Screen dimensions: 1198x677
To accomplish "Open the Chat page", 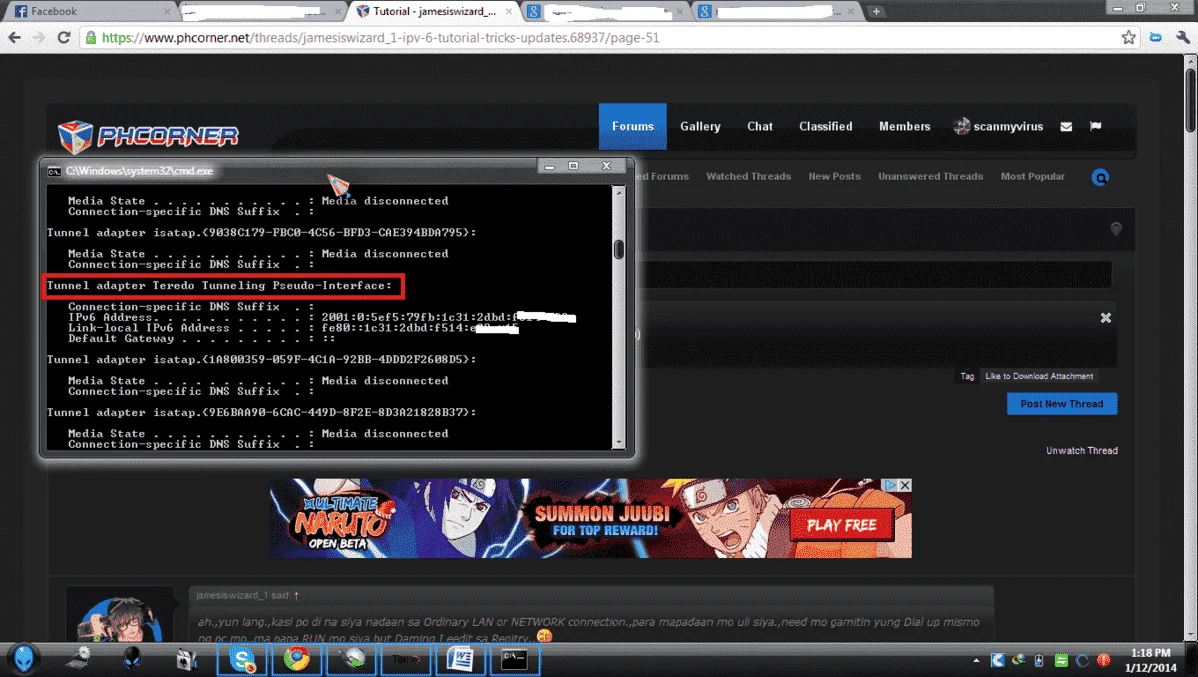I will point(759,126).
